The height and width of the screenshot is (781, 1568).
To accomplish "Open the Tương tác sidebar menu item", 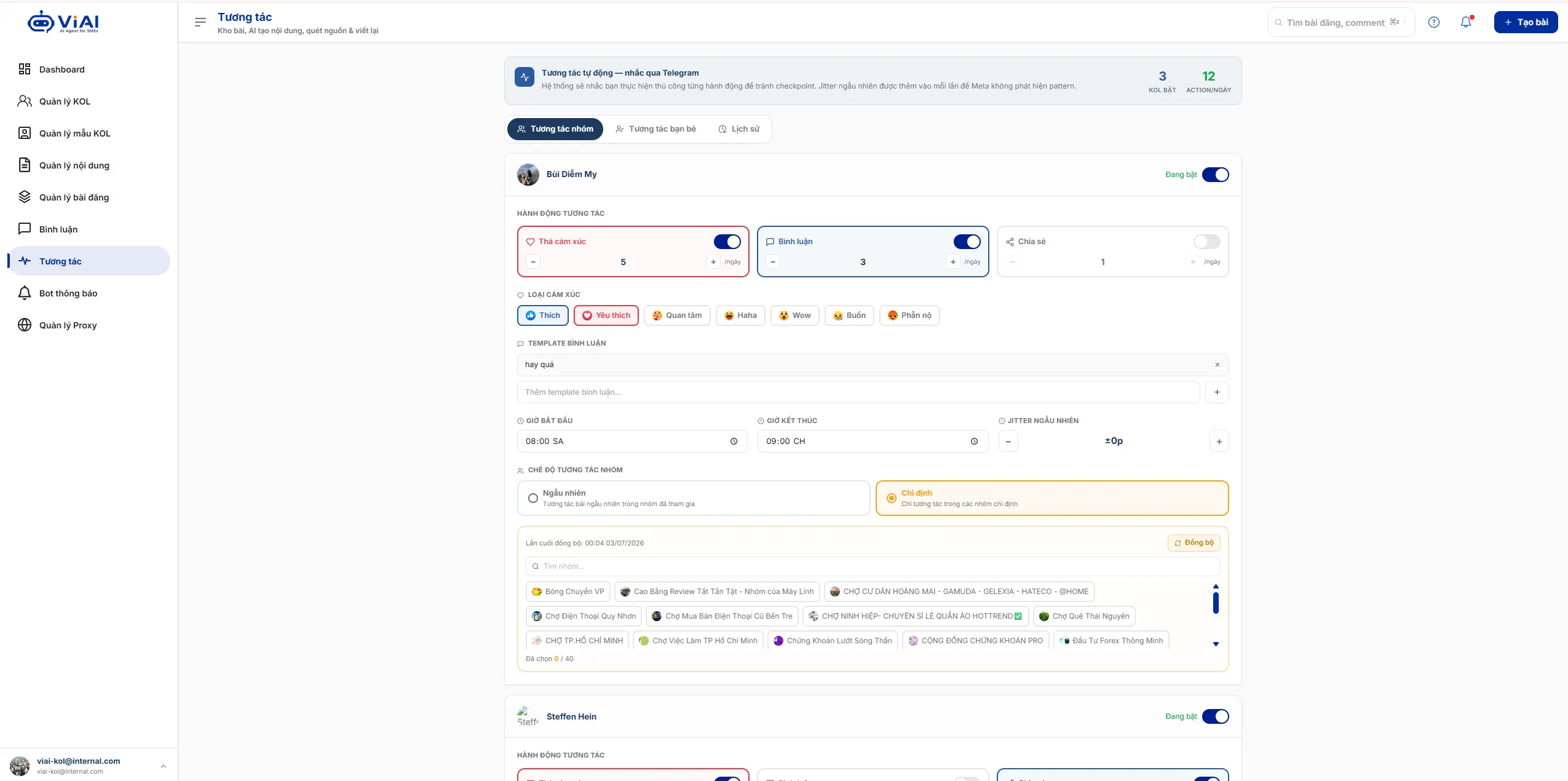I will 89,261.
